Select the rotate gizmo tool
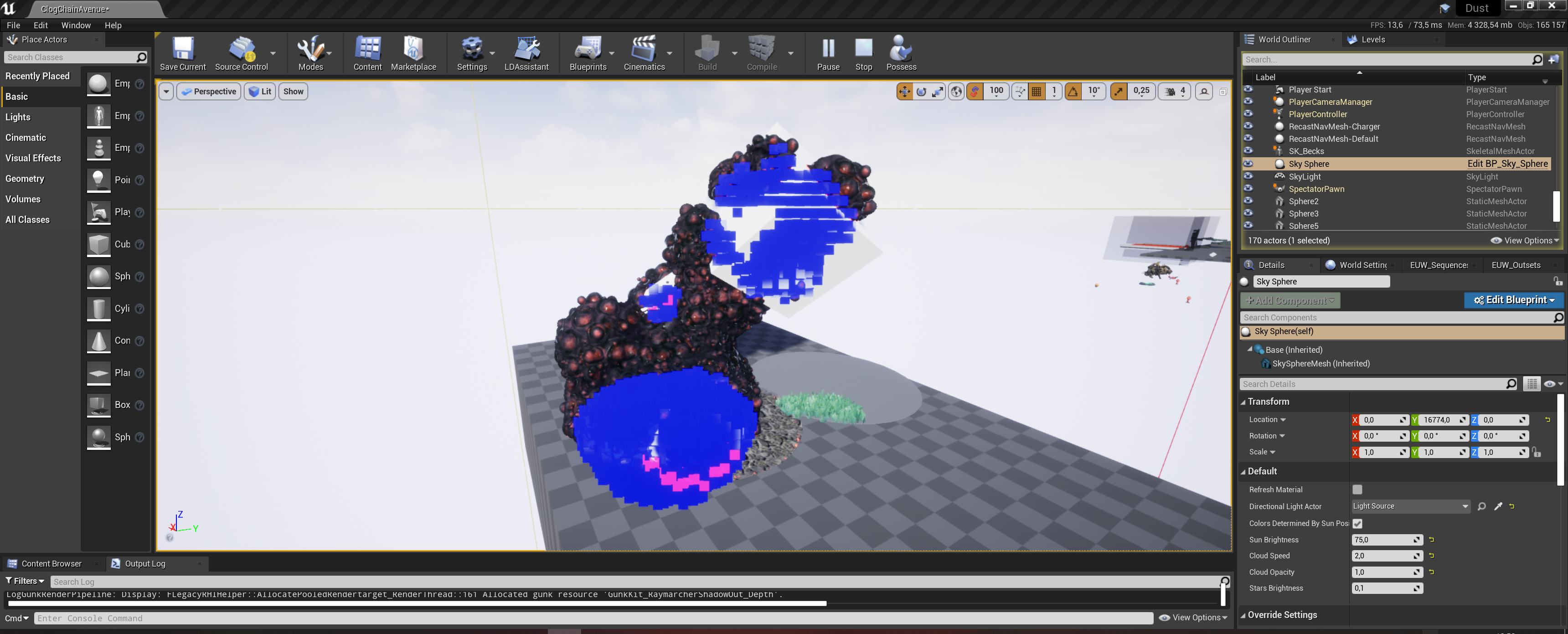Screen dimensions: 1568x634 [922, 91]
